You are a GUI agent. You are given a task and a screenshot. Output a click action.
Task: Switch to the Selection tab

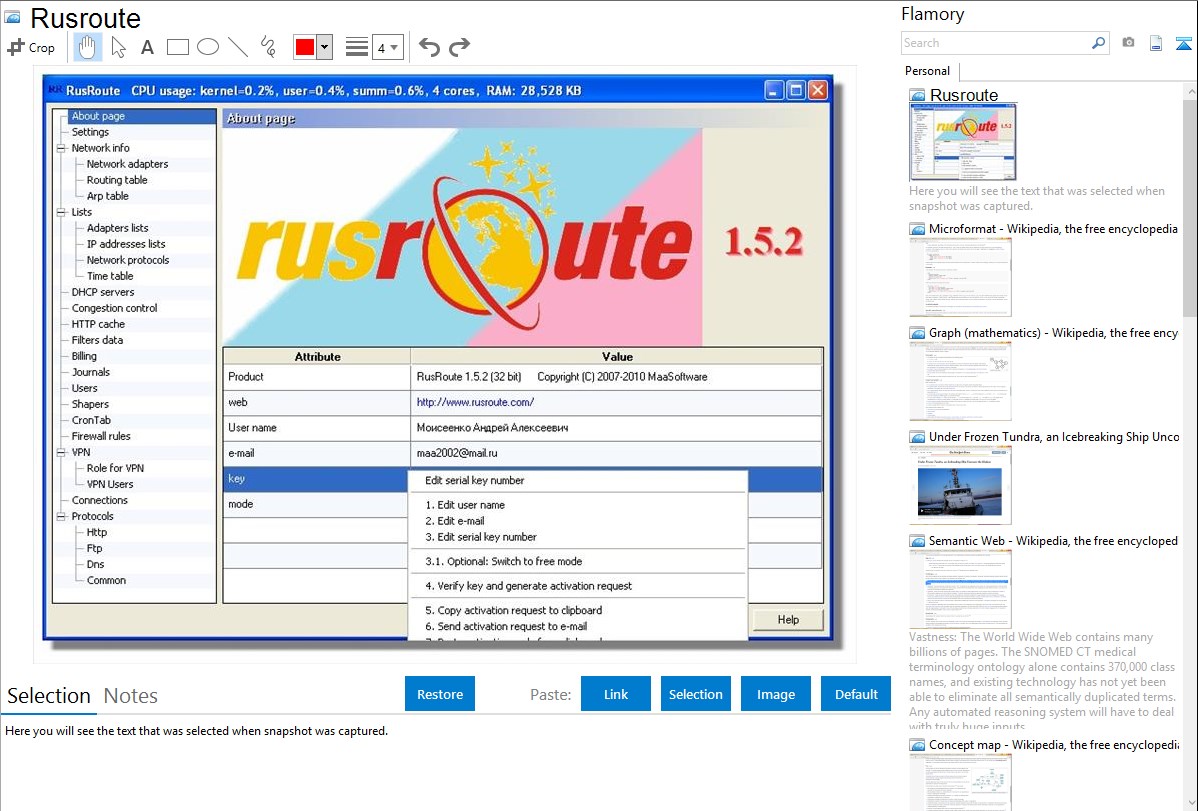pyautogui.click(x=49, y=696)
